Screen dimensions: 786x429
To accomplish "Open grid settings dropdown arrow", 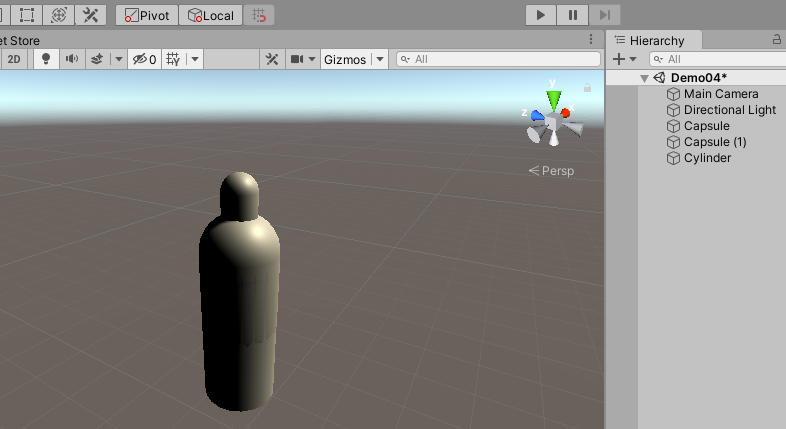I will (195, 59).
